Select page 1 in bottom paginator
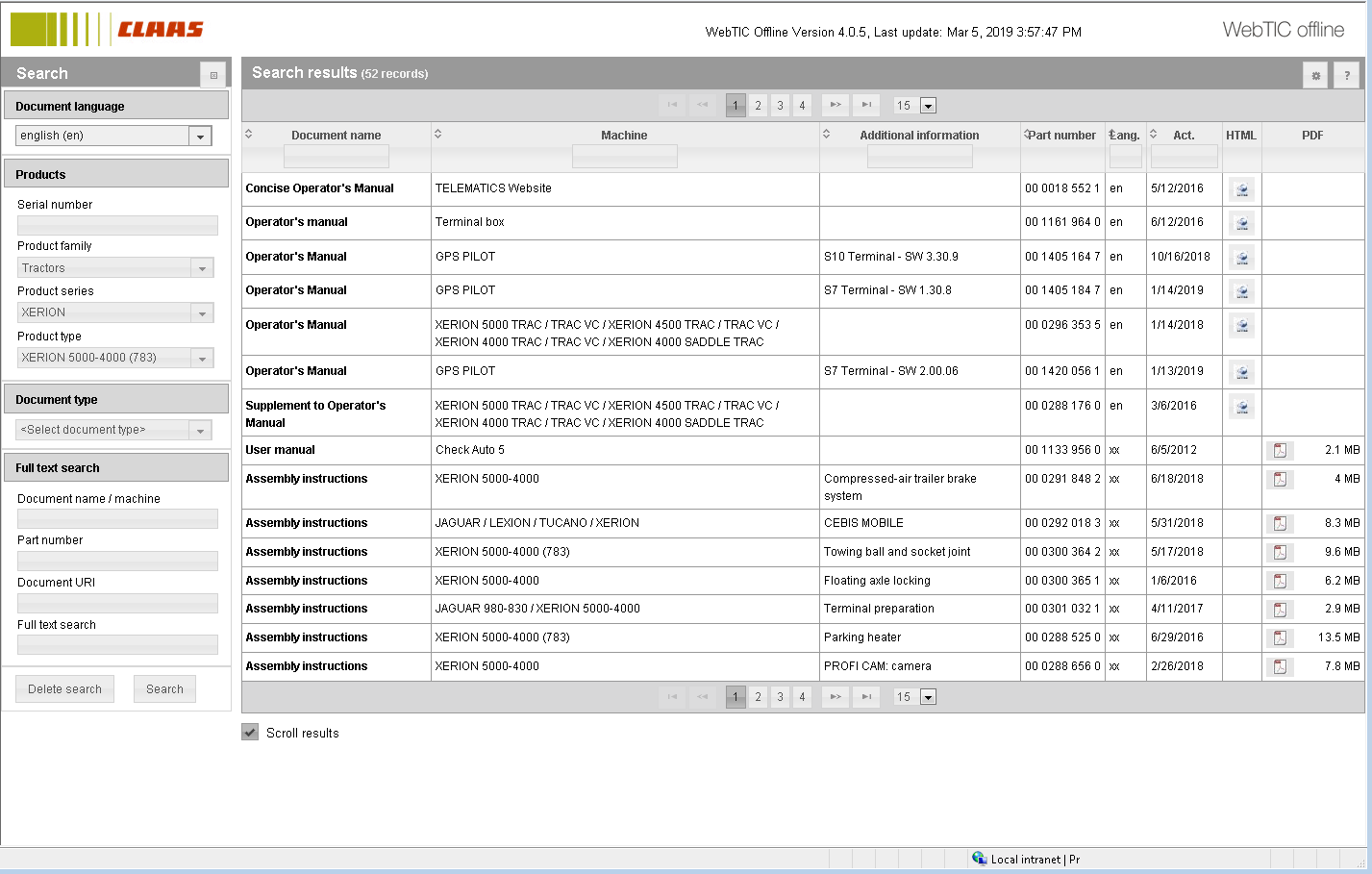This screenshot has width=1372, height=874. point(736,696)
